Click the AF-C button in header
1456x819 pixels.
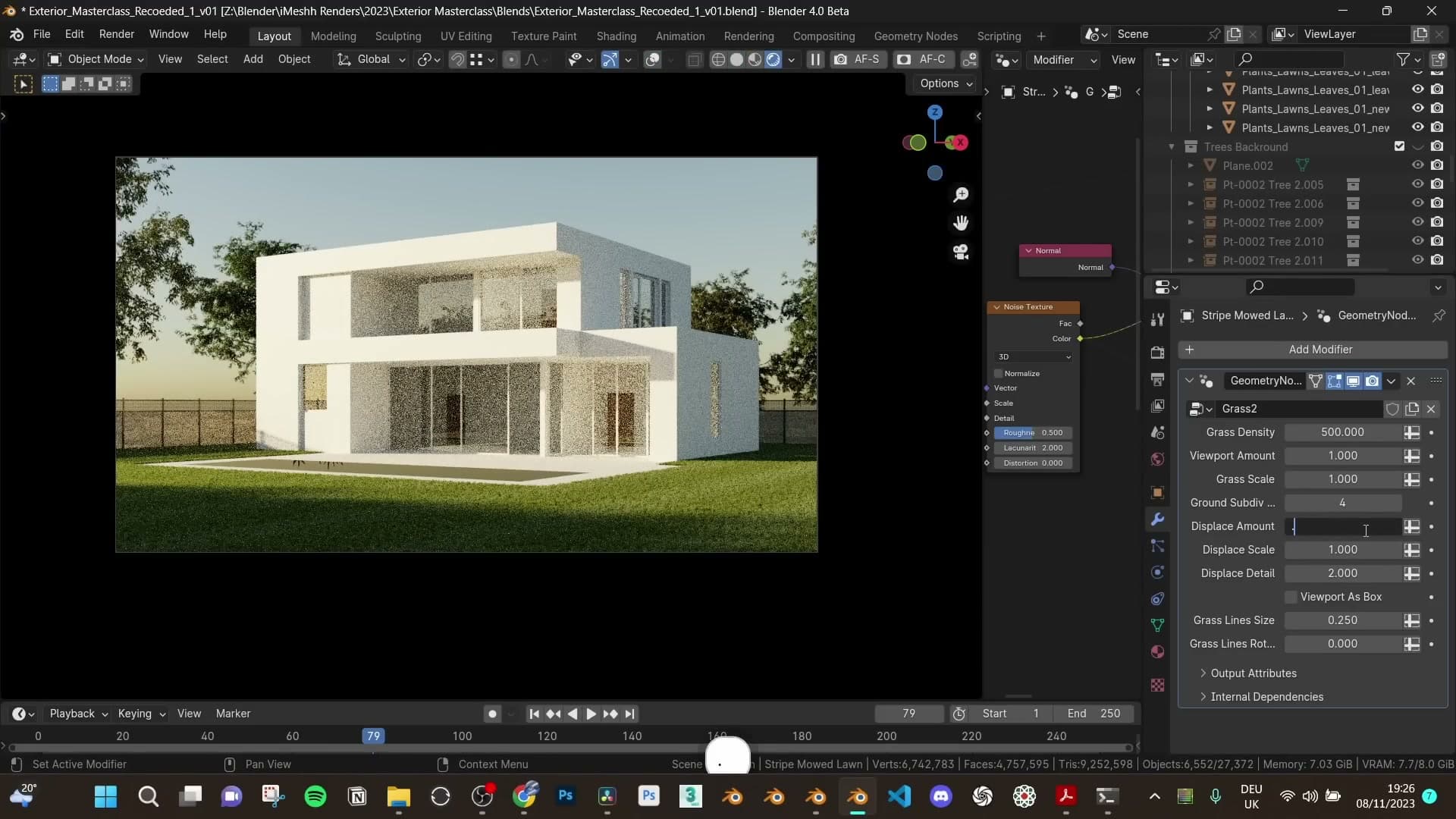tap(922, 59)
